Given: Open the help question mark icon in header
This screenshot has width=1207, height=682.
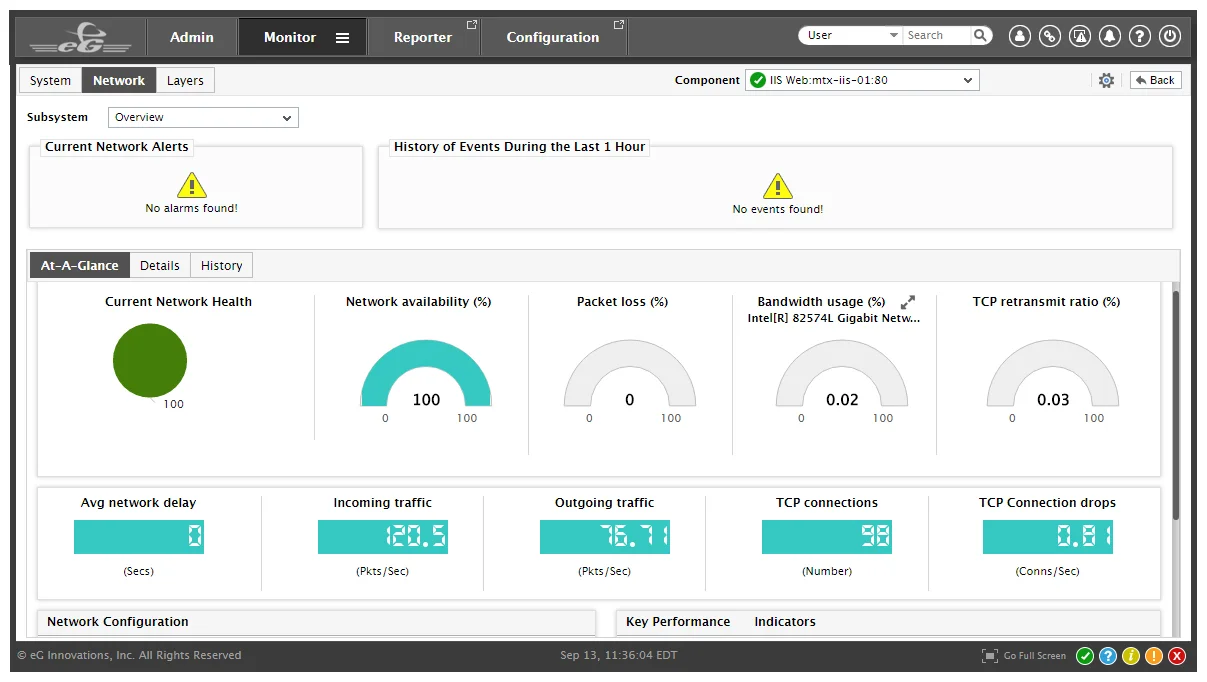Looking at the screenshot, I should 1140,36.
